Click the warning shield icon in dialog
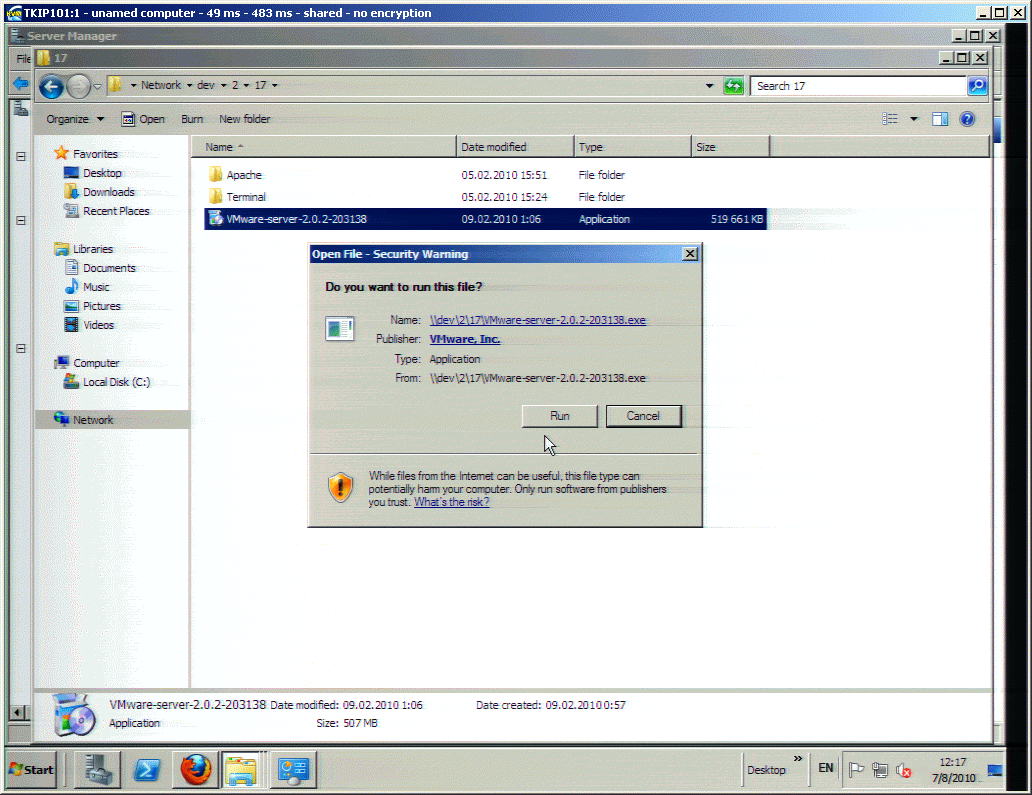Screen dimensions: 1032x795 tap(340, 488)
